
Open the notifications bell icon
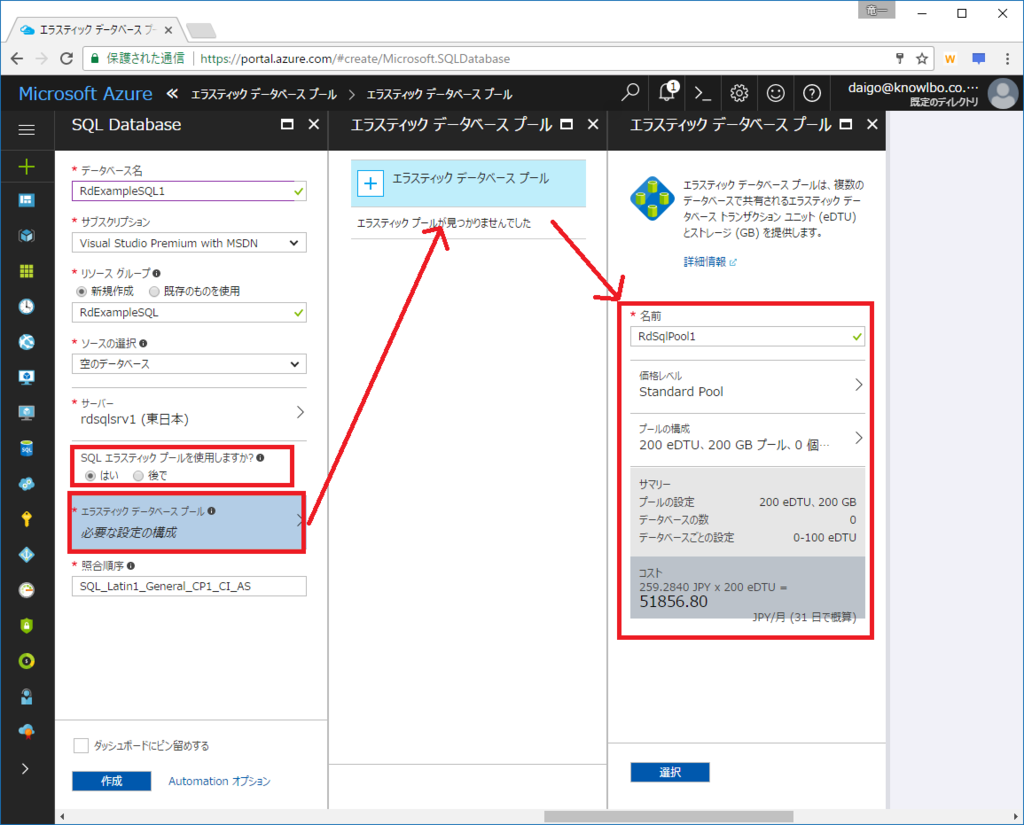667,93
